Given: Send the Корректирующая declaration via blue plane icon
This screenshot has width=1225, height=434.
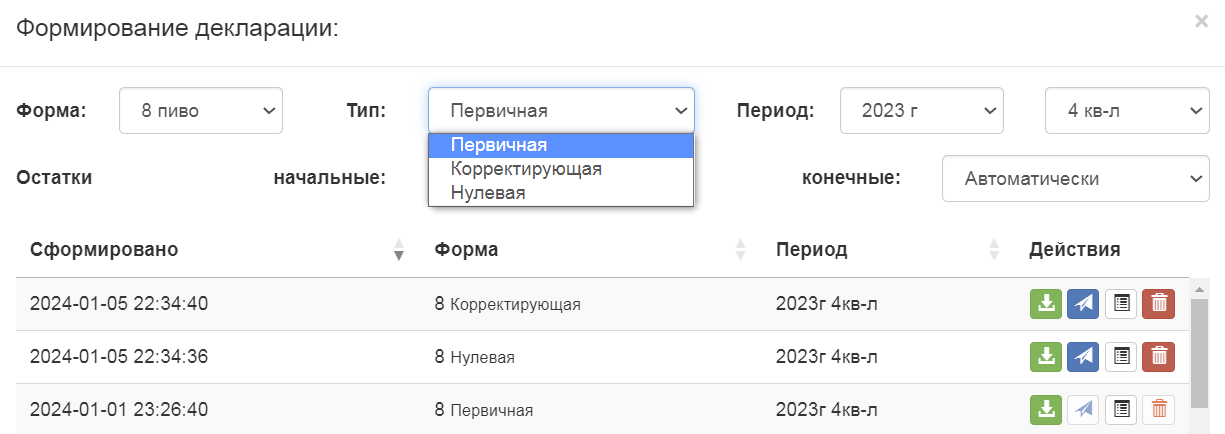Looking at the screenshot, I should click(1083, 303).
